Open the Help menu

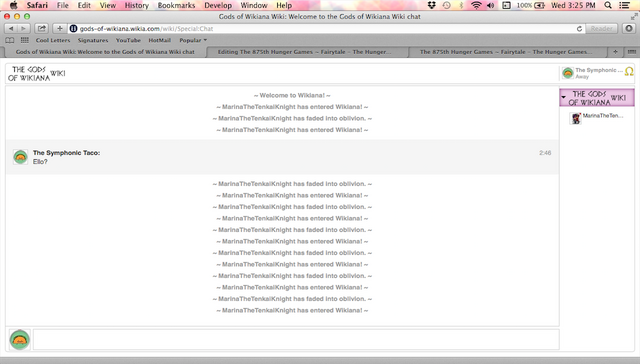284,5
